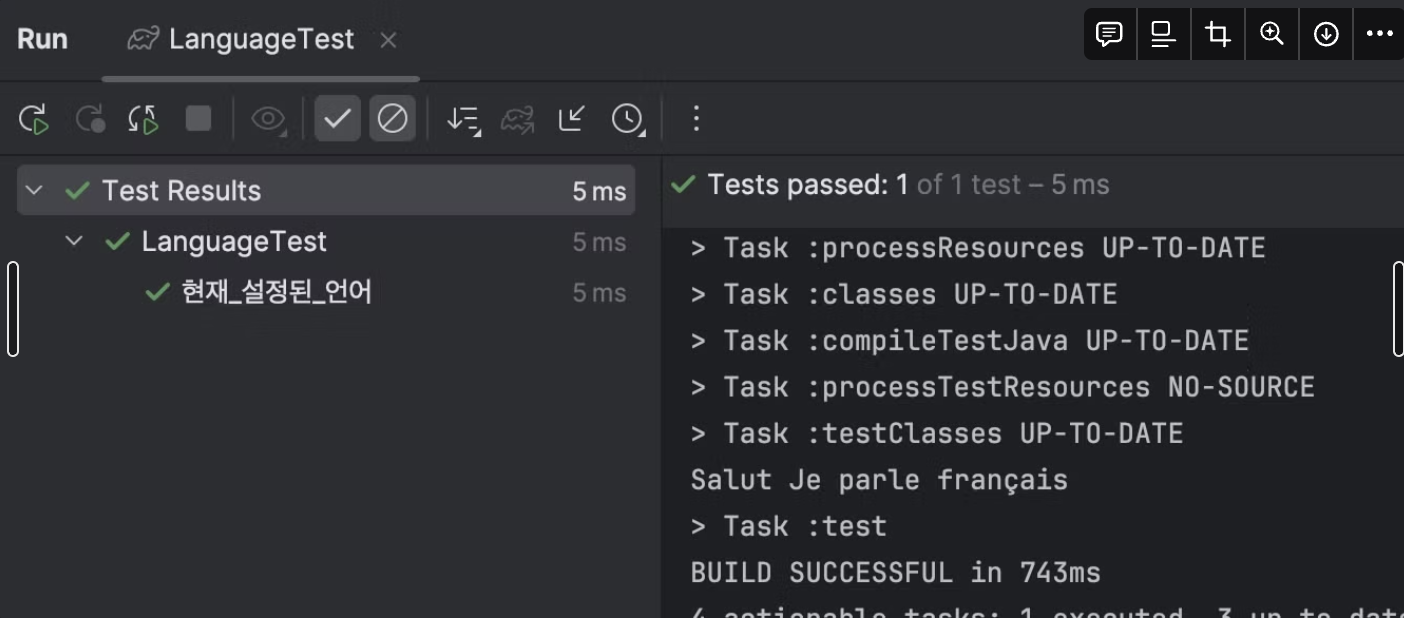Click Rerun Failed Tests icon

coord(90,120)
